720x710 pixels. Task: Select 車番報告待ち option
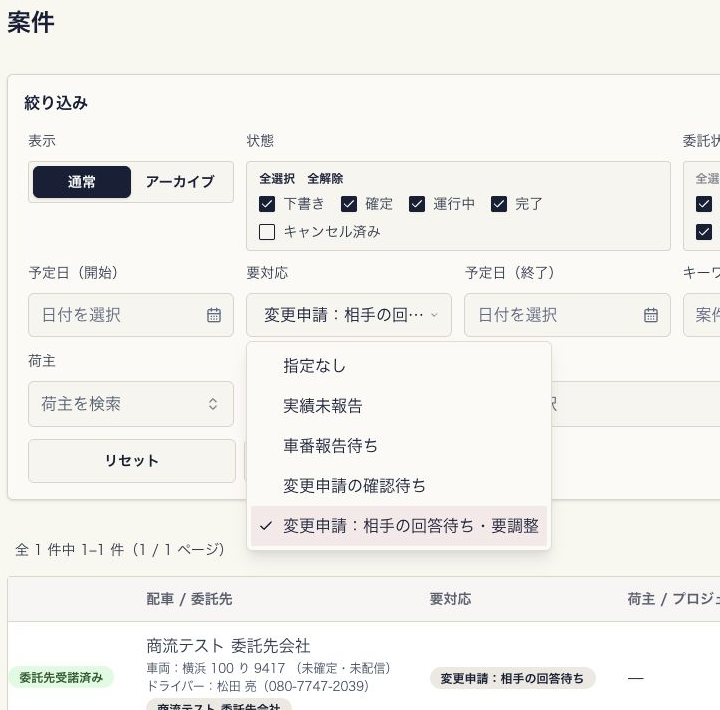[399, 446]
